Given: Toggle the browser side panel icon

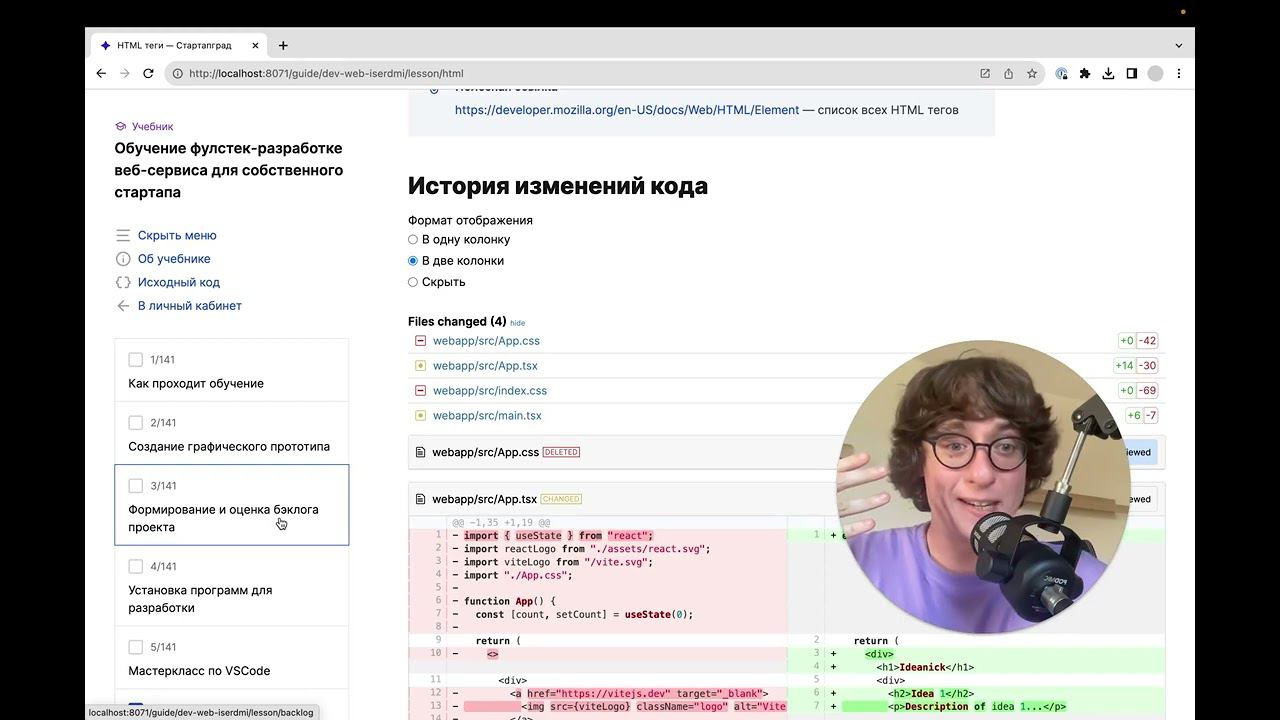Looking at the screenshot, I should [1132, 73].
